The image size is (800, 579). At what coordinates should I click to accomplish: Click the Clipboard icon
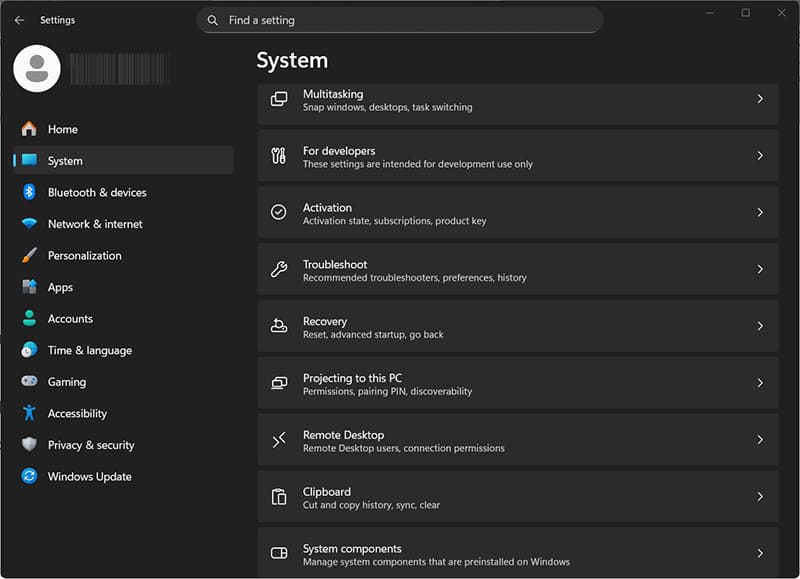pos(279,496)
